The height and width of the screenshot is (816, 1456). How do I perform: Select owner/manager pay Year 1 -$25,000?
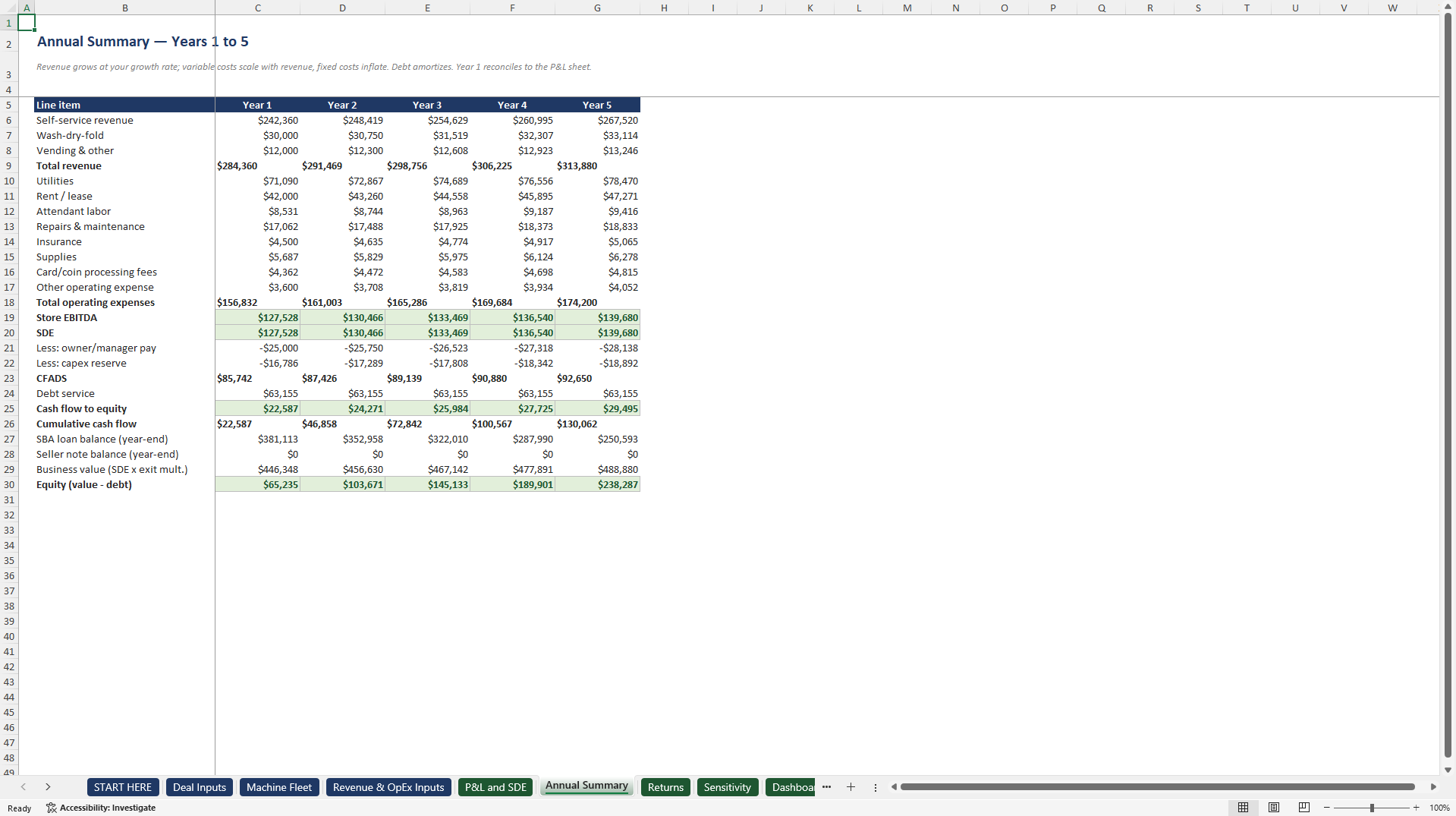(258, 348)
